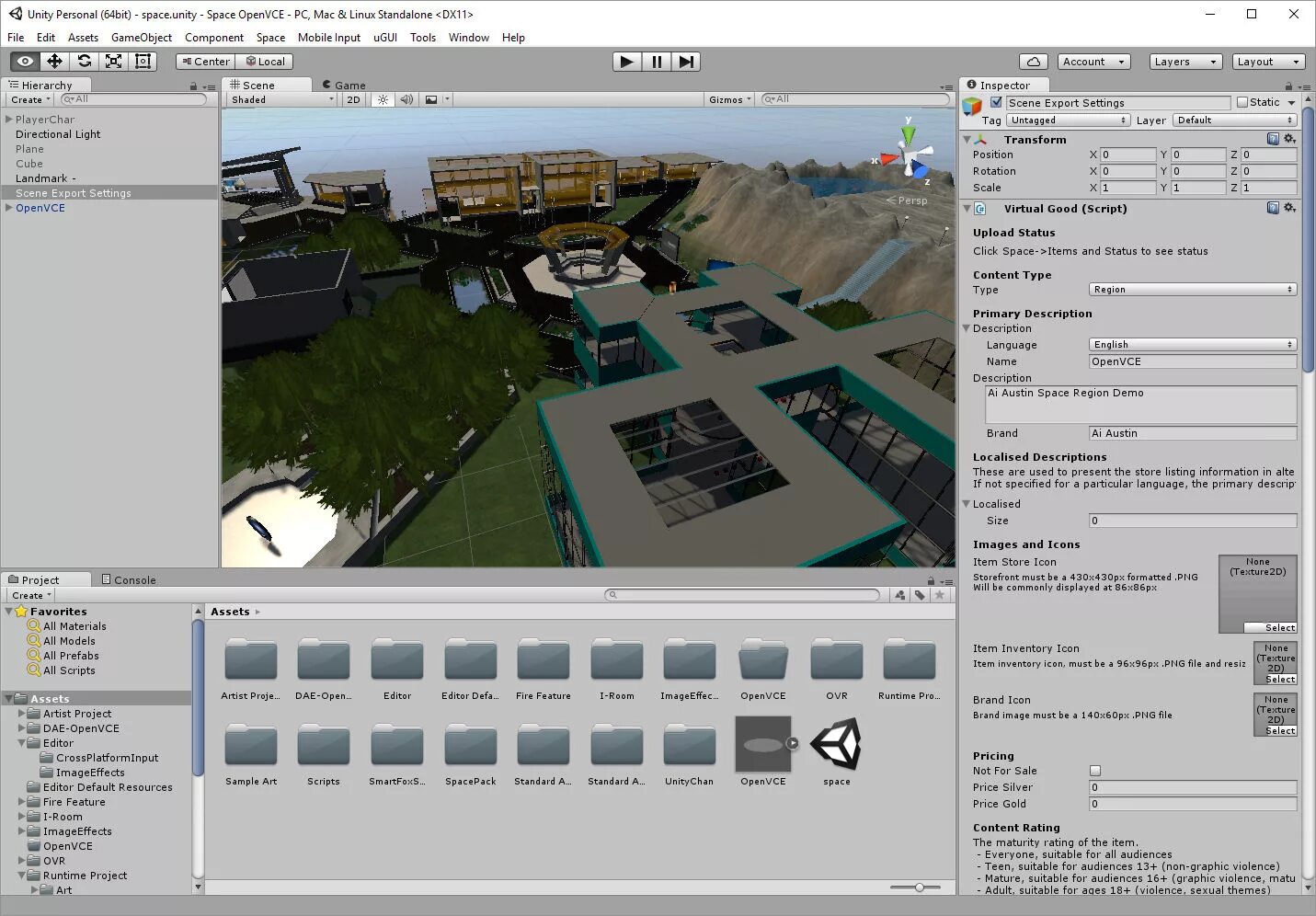Click search by label icon in Project
Image resolution: width=1316 pixels, height=916 pixels.
pyautogui.click(x=920, y=595)
